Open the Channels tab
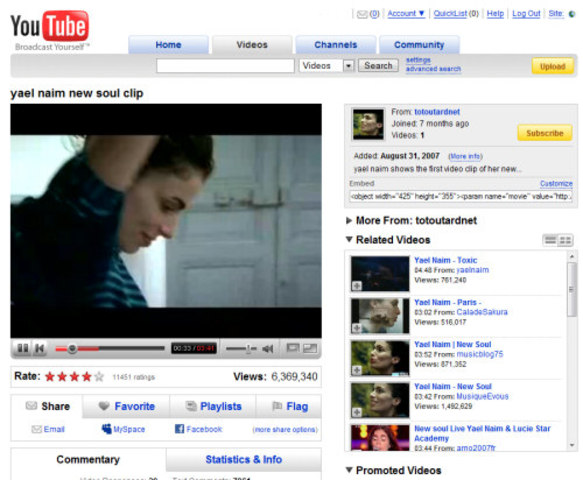583x480 pixels. 336,45
